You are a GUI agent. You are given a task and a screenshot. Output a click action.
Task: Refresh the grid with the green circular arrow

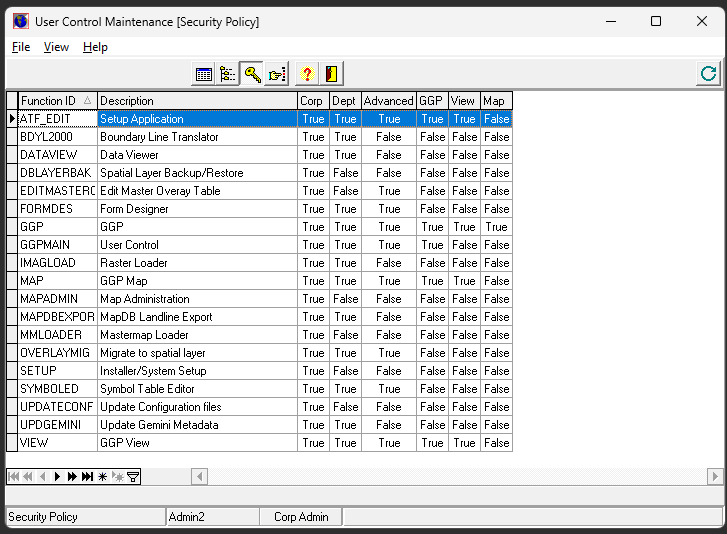click(x=708, y=74)
